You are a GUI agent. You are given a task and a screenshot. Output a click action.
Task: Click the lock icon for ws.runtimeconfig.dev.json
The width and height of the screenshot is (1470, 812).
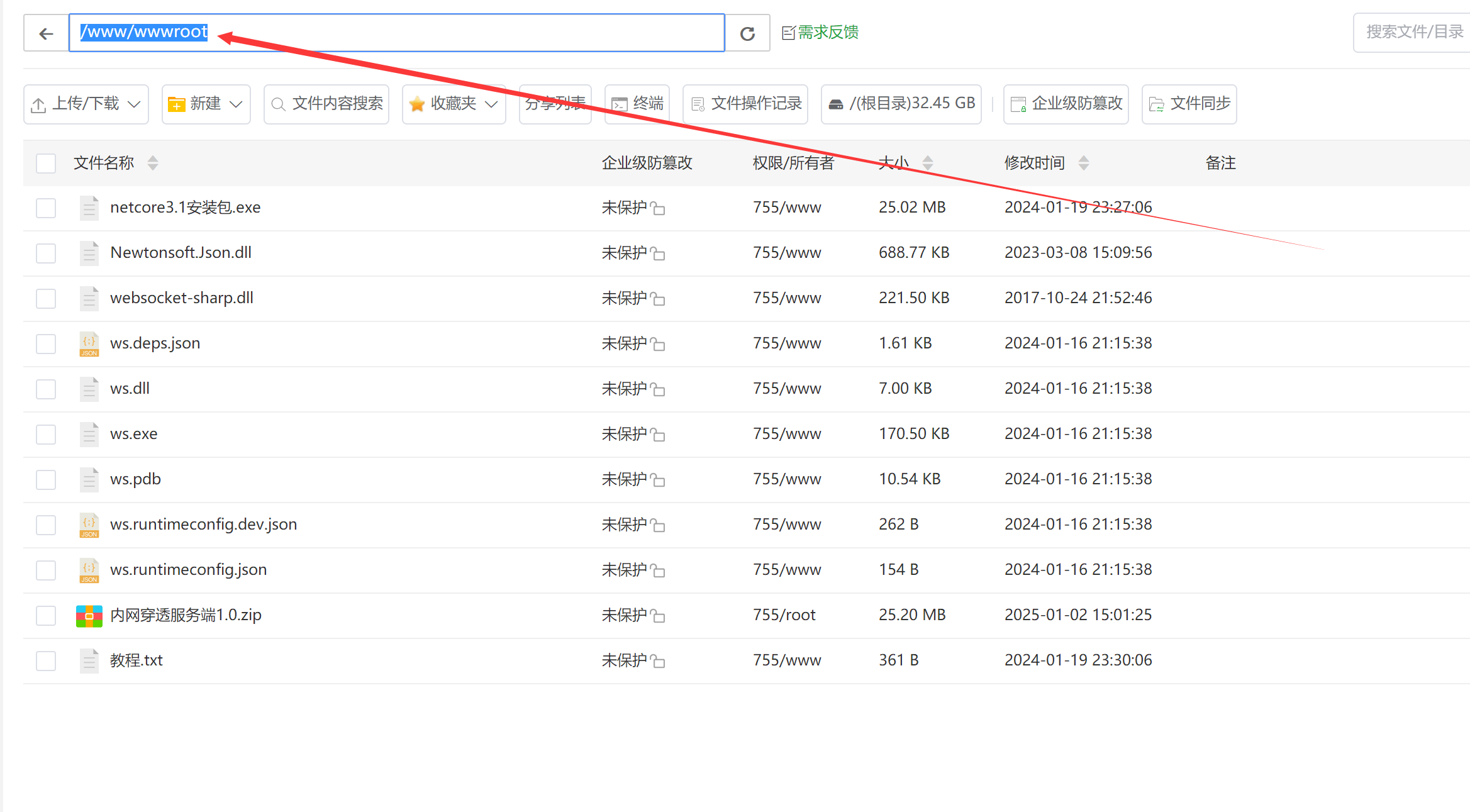pyautogui.click(x=657, y=525)
